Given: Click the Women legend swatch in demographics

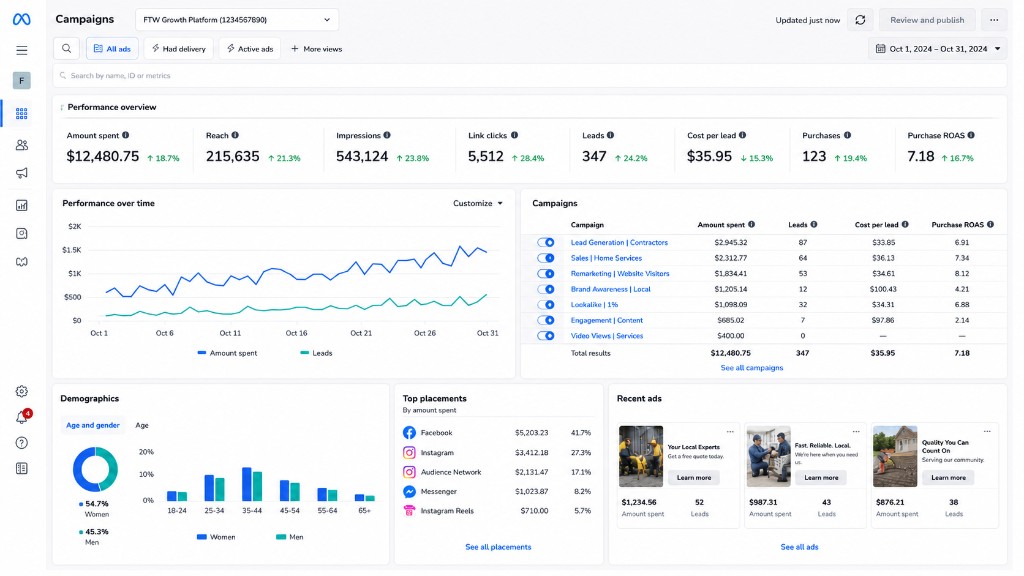Looking at the screenshot, I should click(x=202, y=537).
